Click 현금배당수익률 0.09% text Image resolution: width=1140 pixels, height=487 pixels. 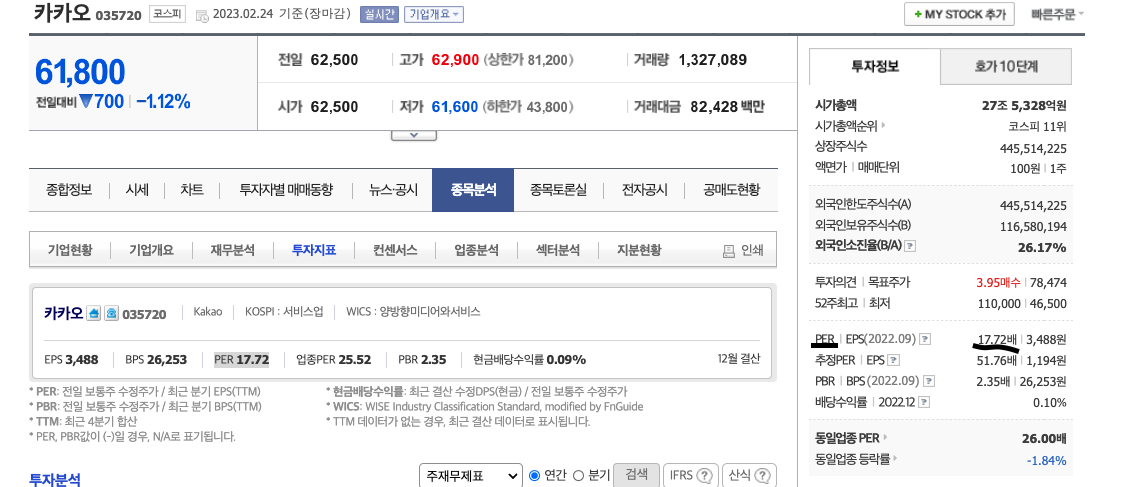click(529, 359)
